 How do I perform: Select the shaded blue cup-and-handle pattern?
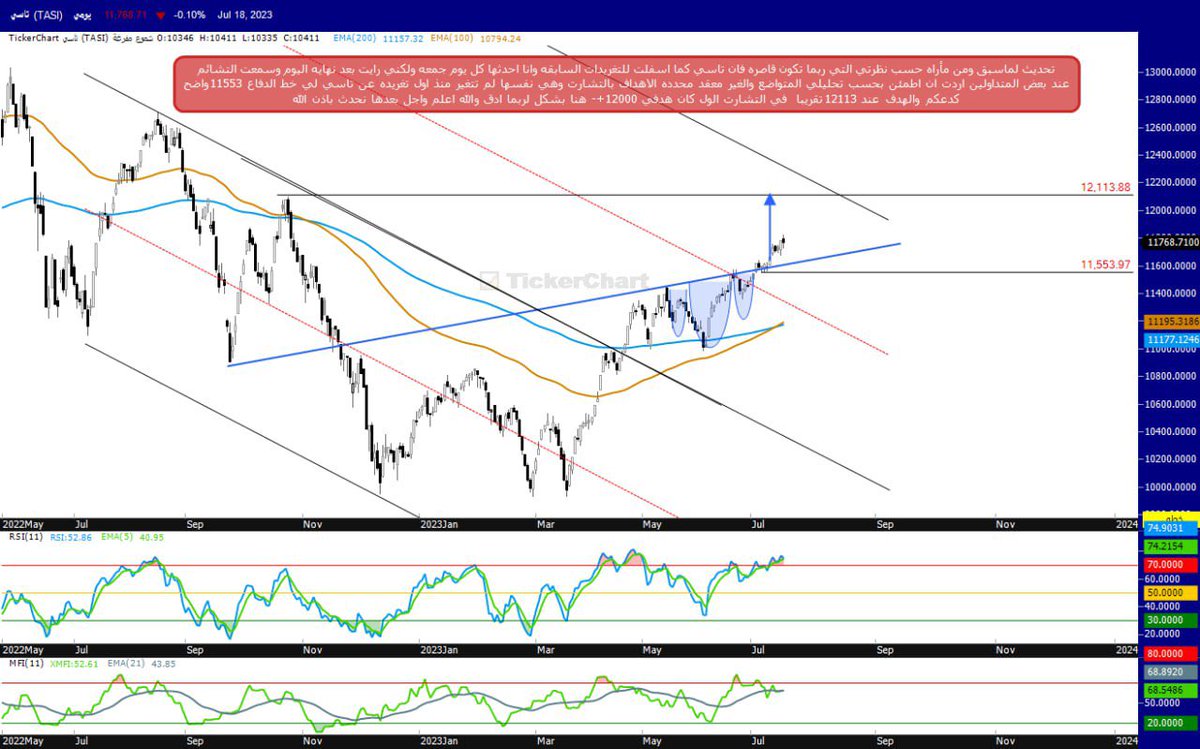click(x=709, y=311)
